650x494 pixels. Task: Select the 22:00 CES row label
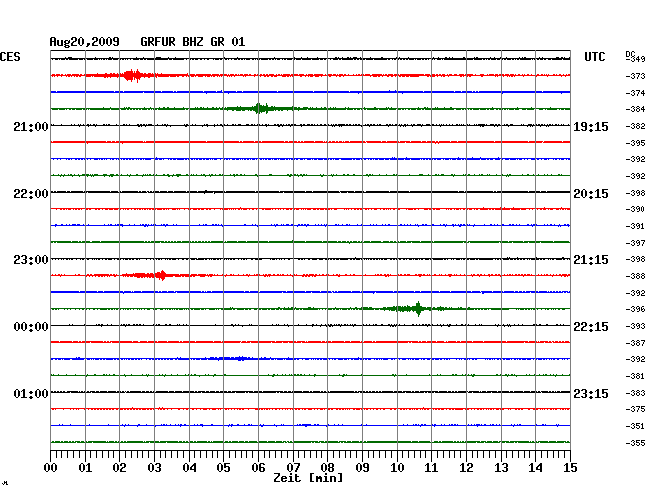31,194
